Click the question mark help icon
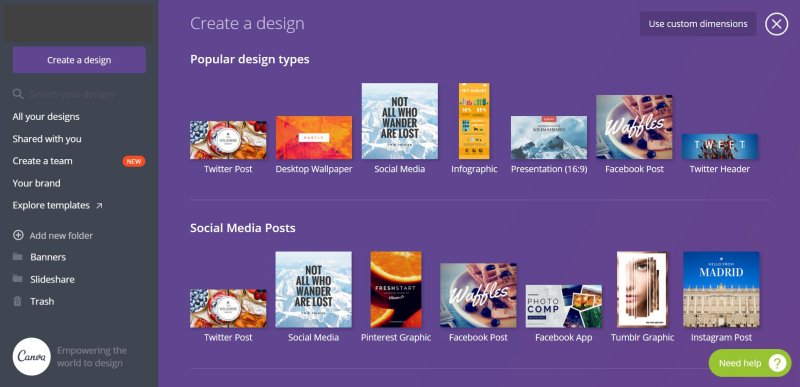The height and width of the screenshot is (387, 800). 778,363
